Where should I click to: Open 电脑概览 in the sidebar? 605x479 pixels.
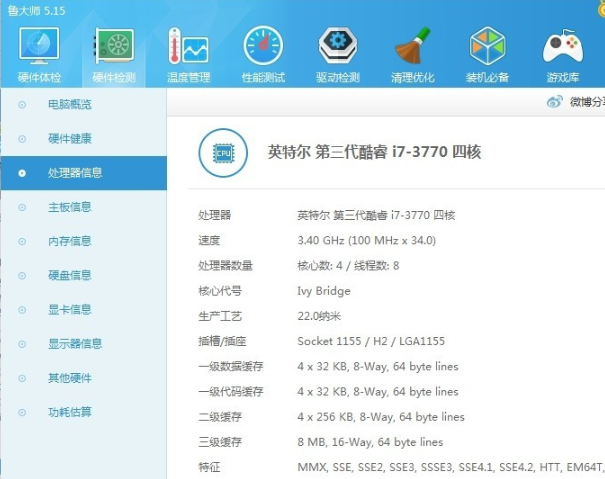[x=69, y=104]
